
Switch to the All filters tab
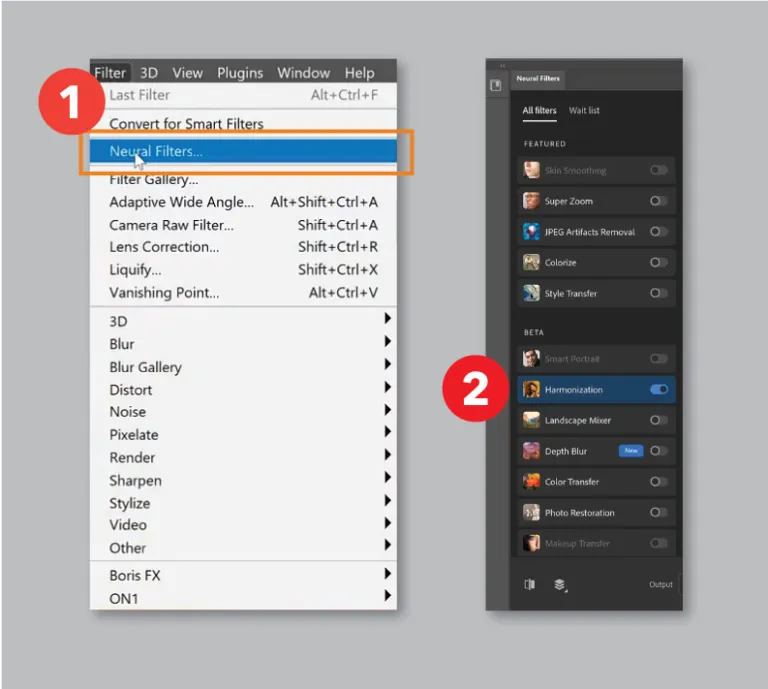tap(539, 111)
